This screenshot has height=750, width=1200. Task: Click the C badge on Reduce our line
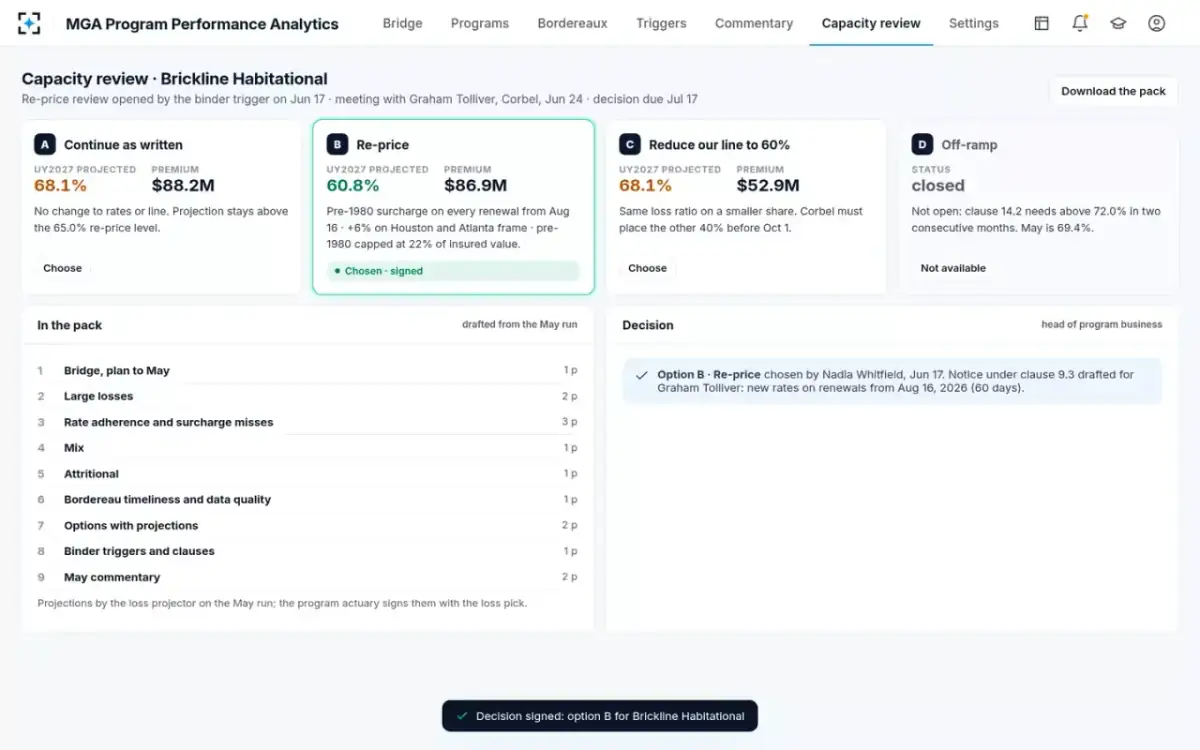pos(629,144)
